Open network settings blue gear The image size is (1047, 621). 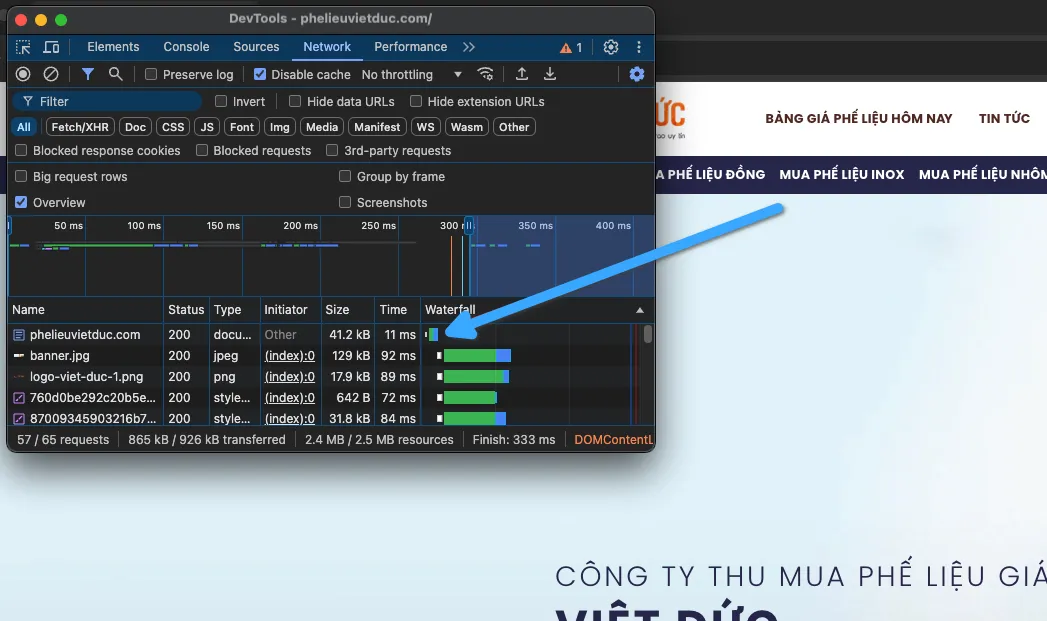click(637, 74)
